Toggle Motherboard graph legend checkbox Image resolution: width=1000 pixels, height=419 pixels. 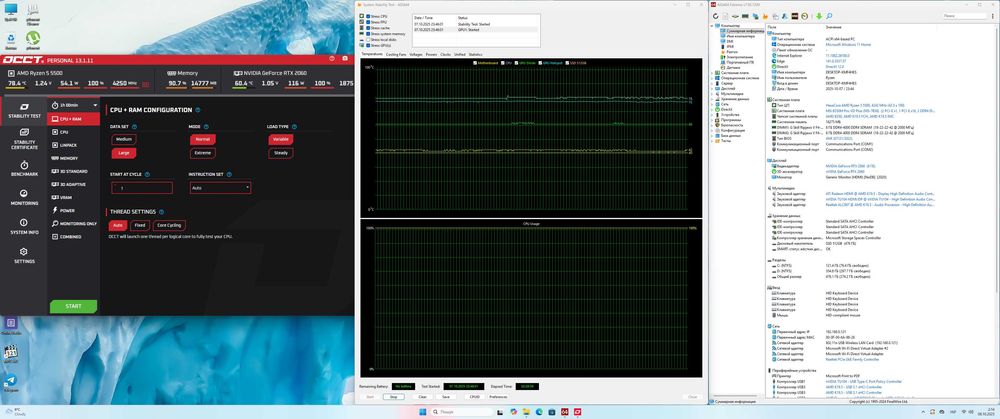click(475, 63)
